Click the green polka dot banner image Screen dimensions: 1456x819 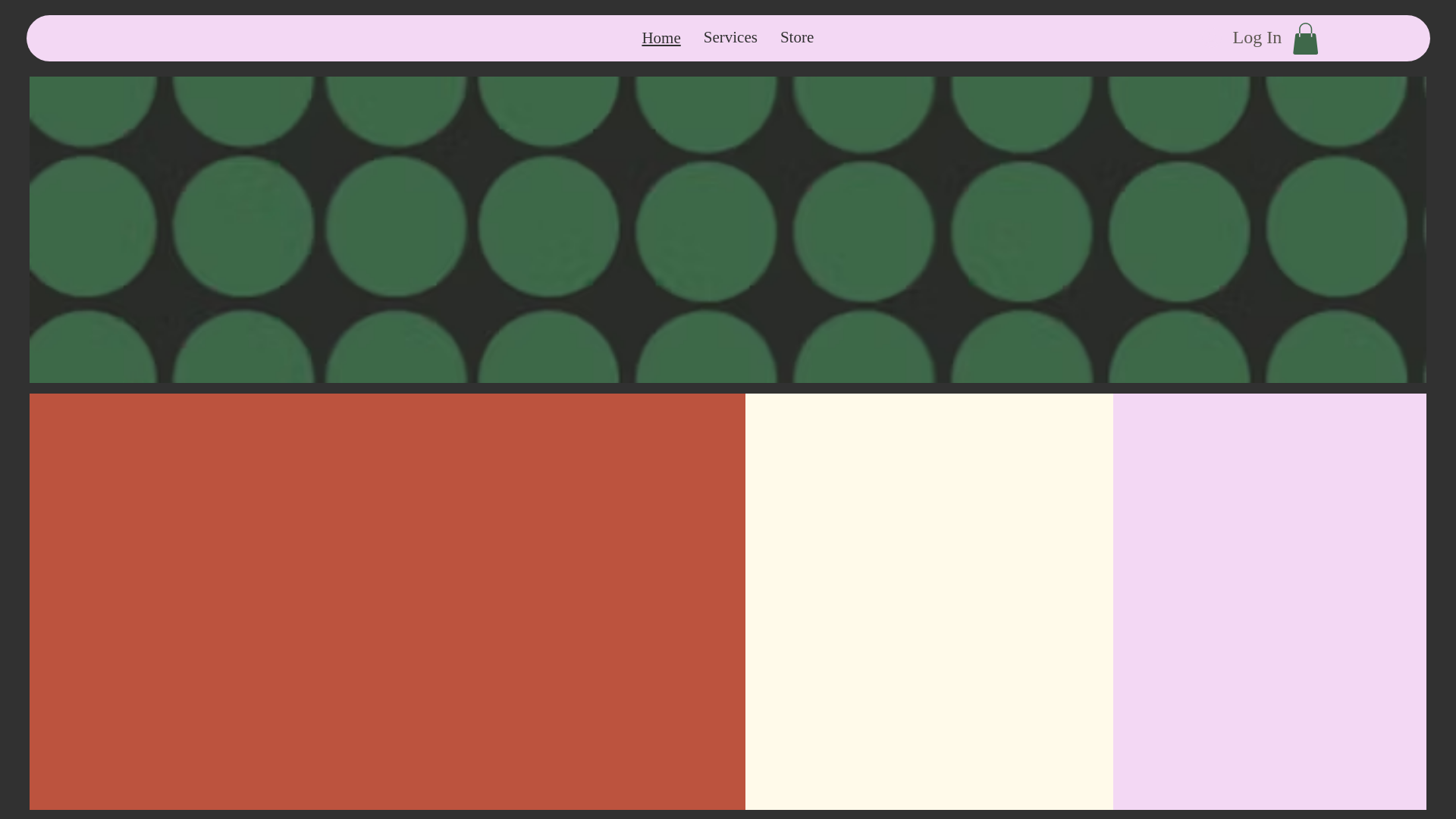(727, 229)
